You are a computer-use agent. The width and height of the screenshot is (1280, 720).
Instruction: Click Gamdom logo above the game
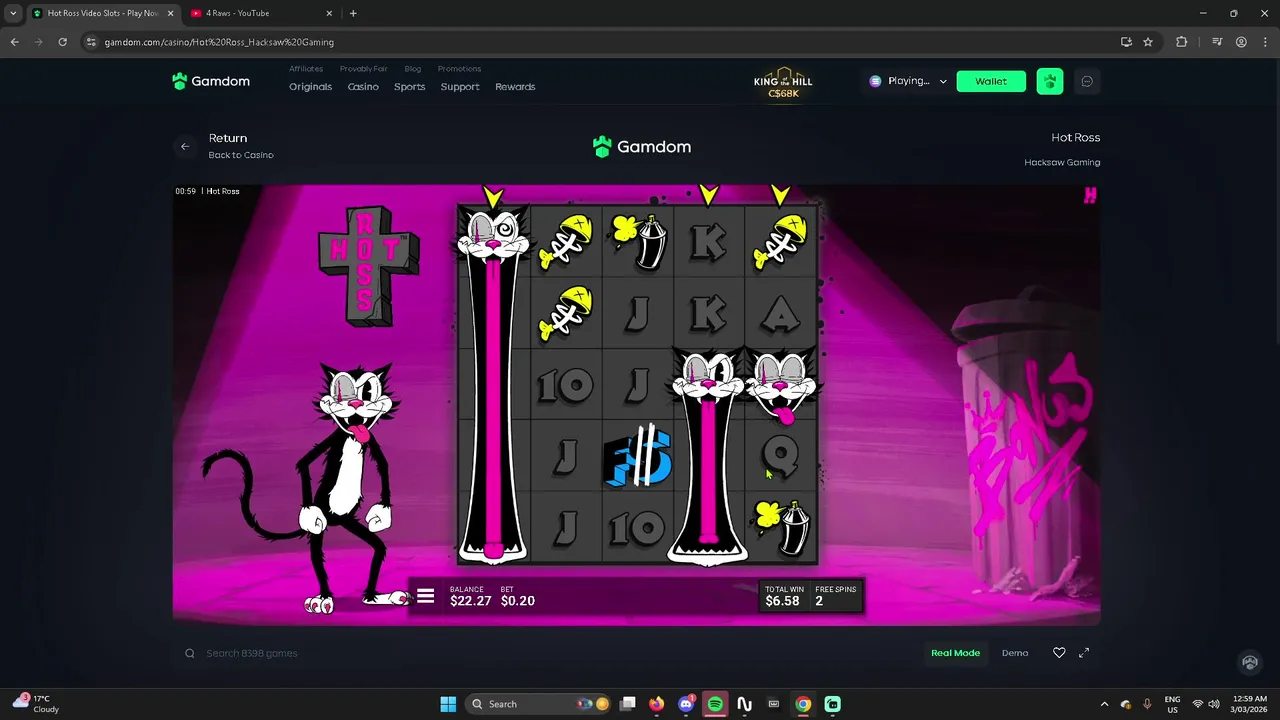click(642, 147)
